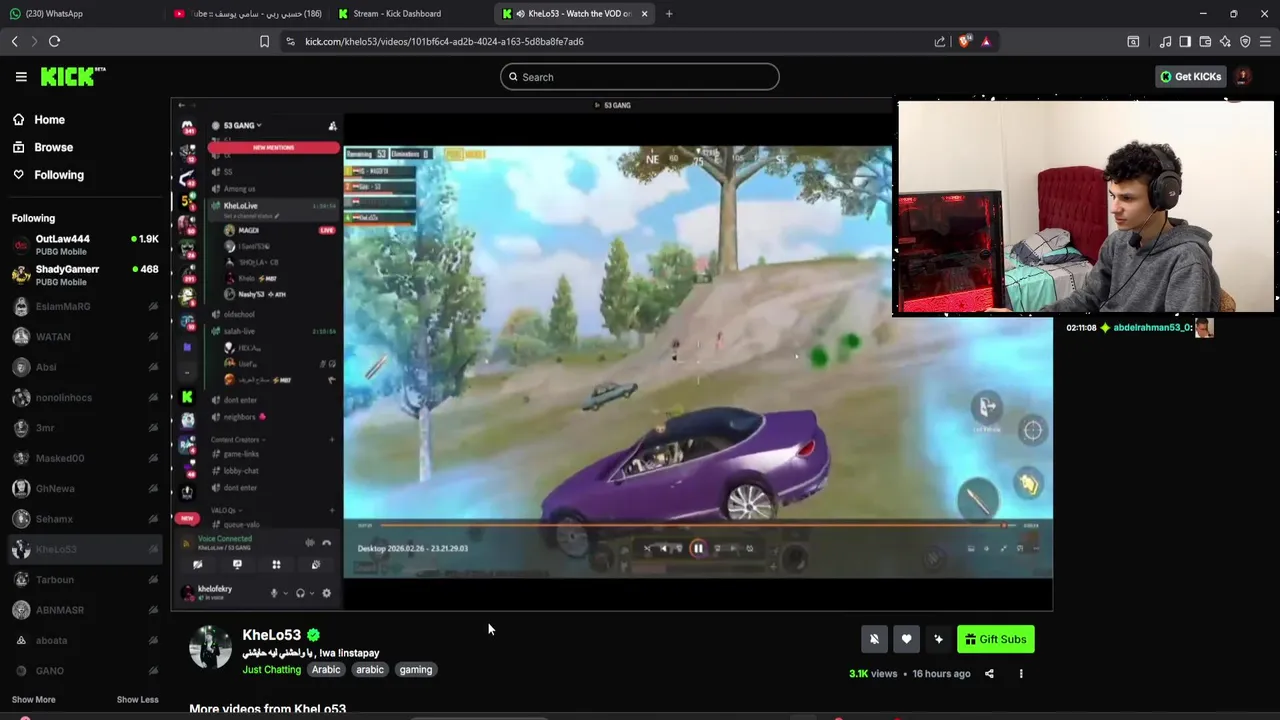Open the media playlist music icon
The image size is (1280, 720).
pos(1165,41)
